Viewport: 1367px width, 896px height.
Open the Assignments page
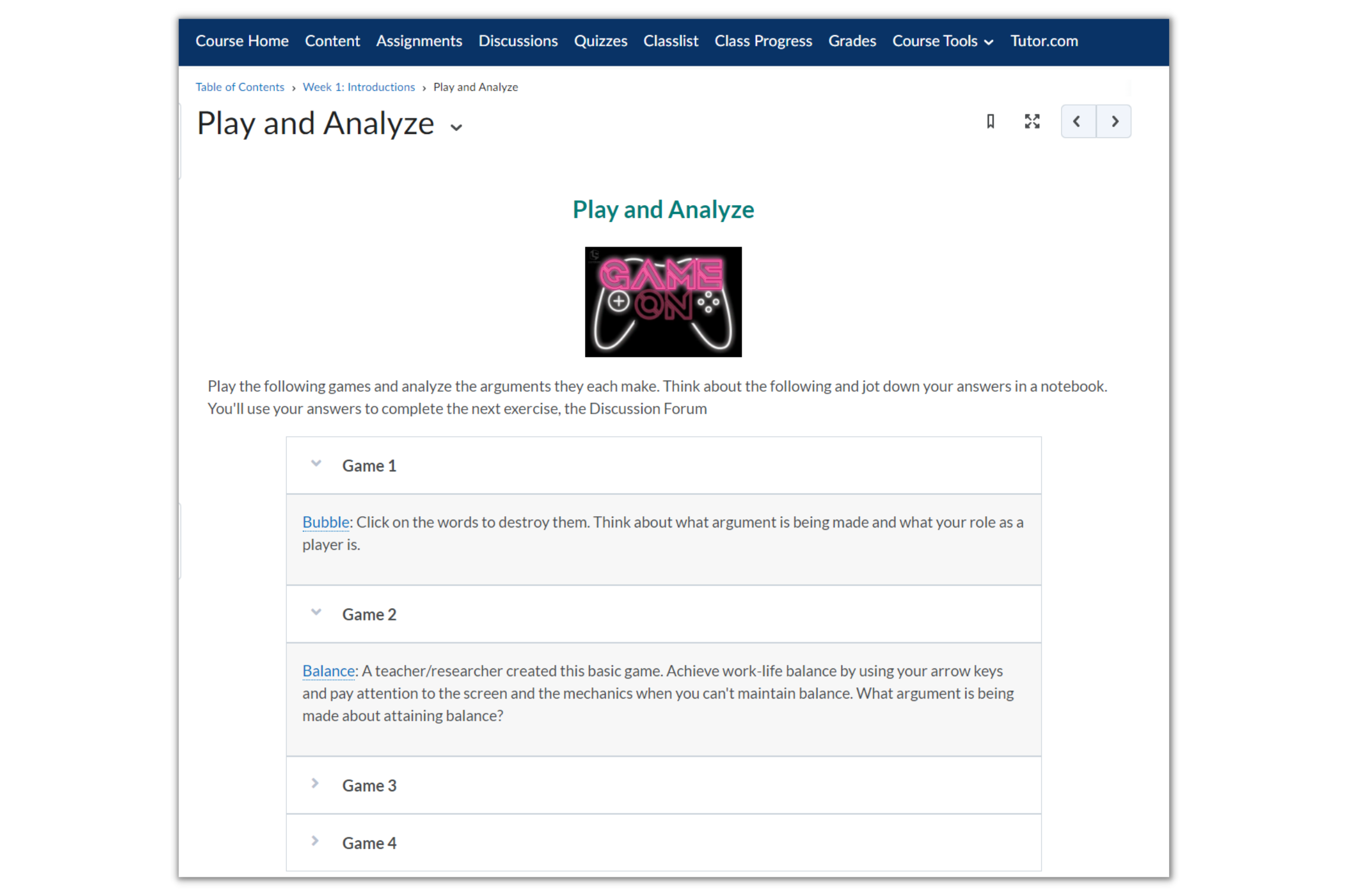pos(419,41)
